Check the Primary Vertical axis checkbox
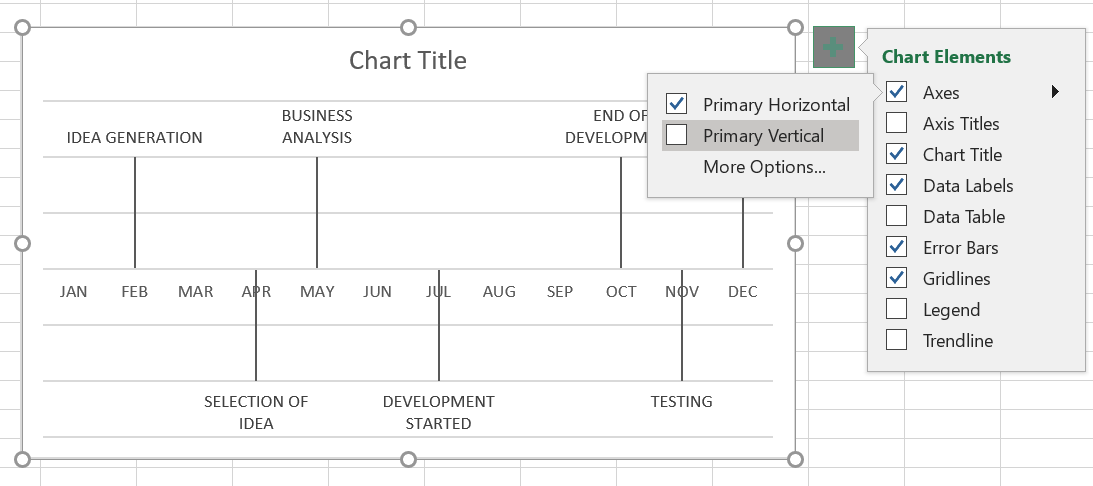 677,135
